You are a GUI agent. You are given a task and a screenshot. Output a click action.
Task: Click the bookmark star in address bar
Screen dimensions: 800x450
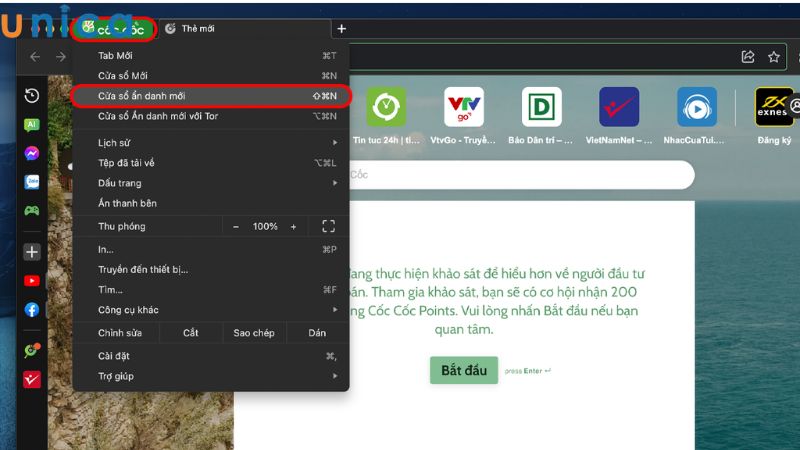774,57
